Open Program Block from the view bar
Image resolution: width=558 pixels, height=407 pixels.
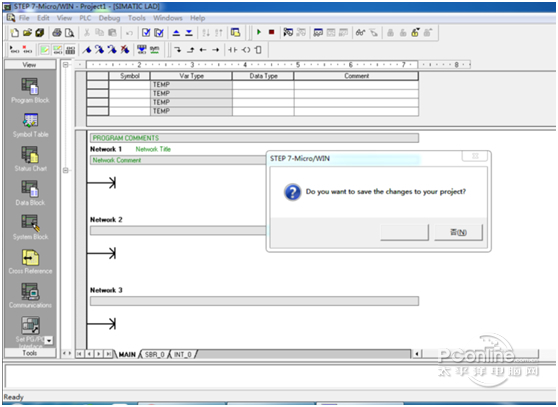point(30,91)
